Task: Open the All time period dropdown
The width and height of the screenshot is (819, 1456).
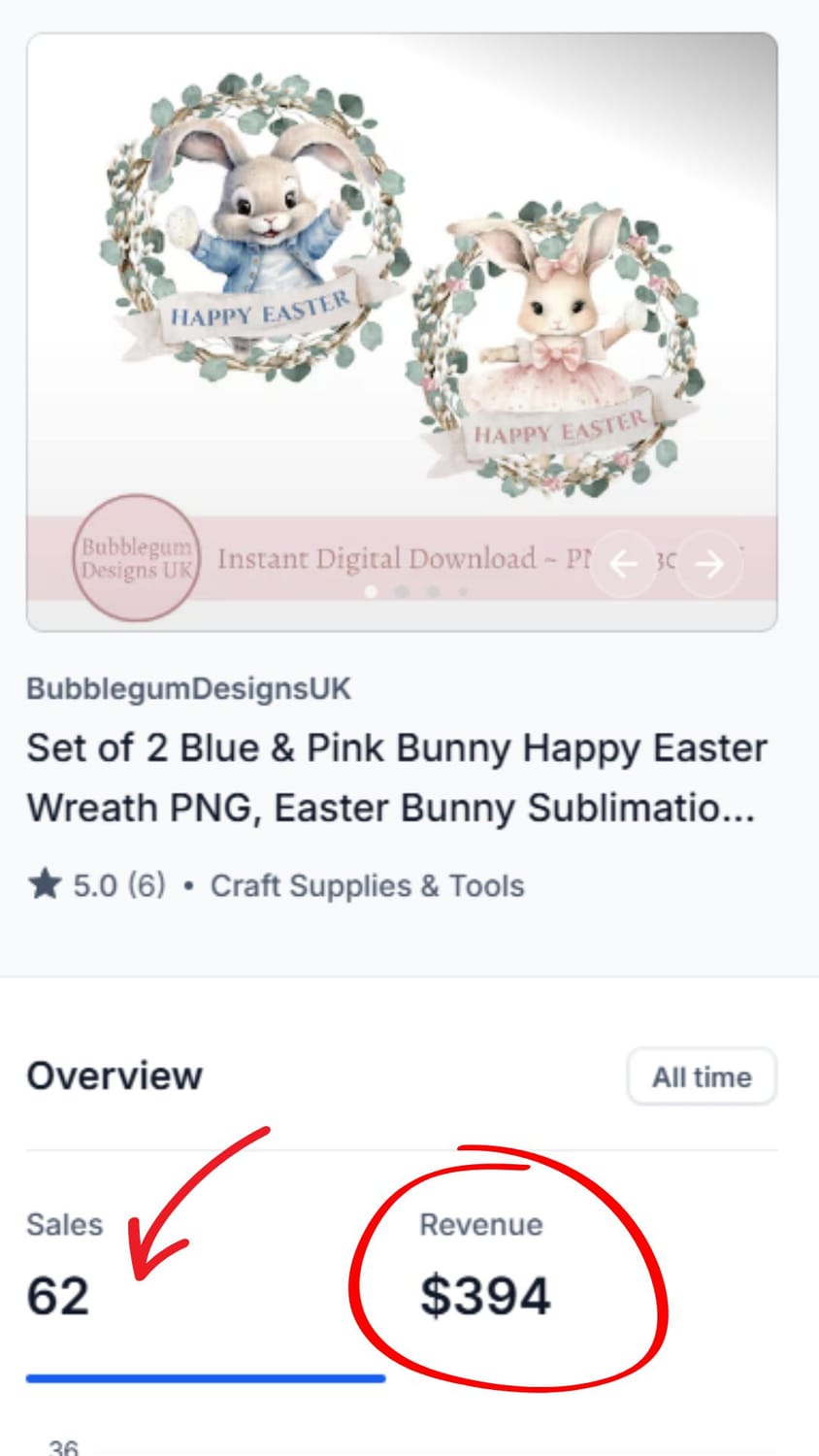Action: [702, 1076]
